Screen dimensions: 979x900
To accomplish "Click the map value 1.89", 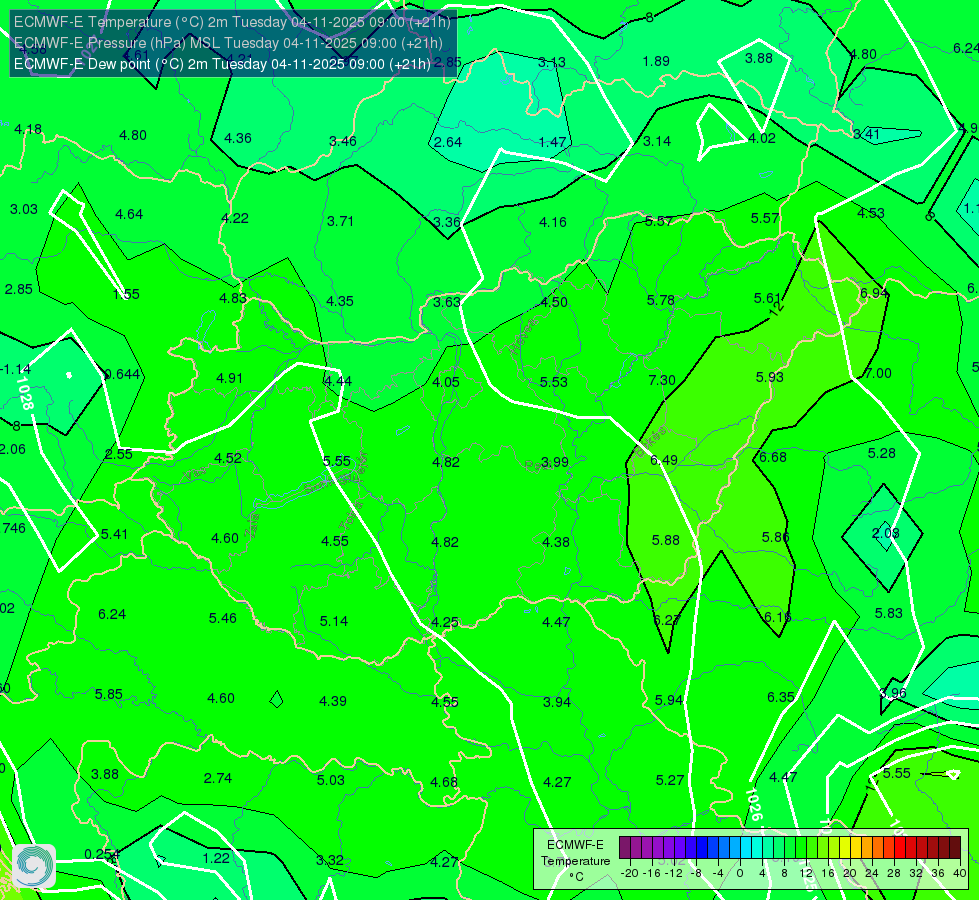I will tap(656, 61).
